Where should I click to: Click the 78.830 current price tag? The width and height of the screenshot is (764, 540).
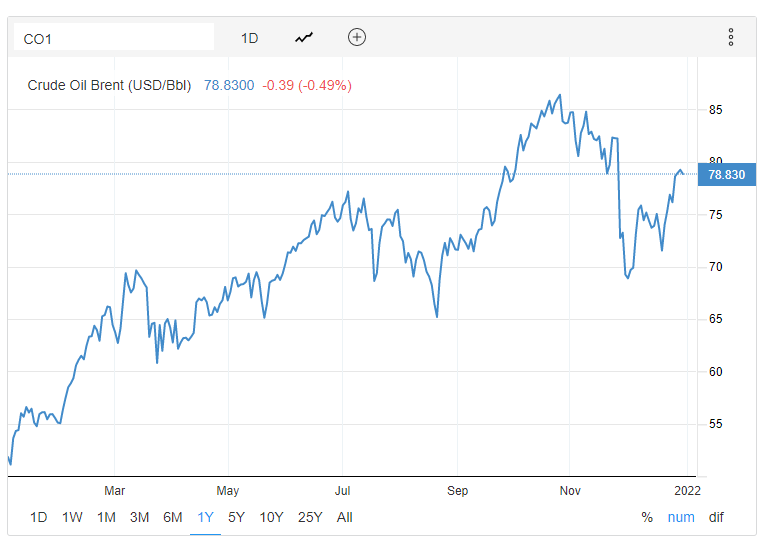tap(726, 174)
